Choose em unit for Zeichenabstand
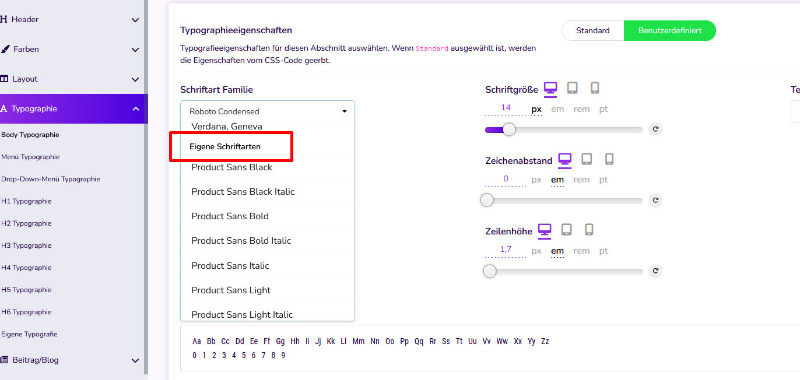Viewport: 800px width, 380px height. 558,180
